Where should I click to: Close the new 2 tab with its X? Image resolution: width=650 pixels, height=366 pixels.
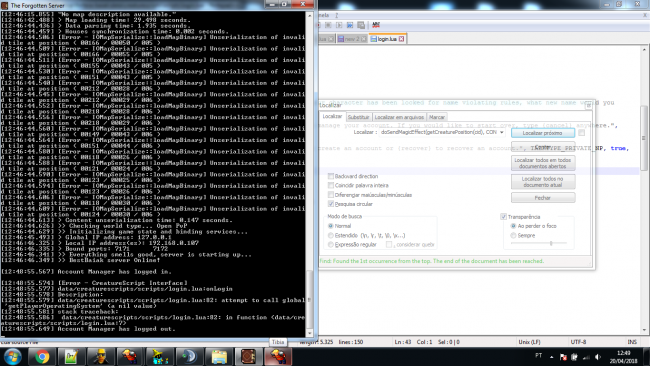tap(364, 39)
